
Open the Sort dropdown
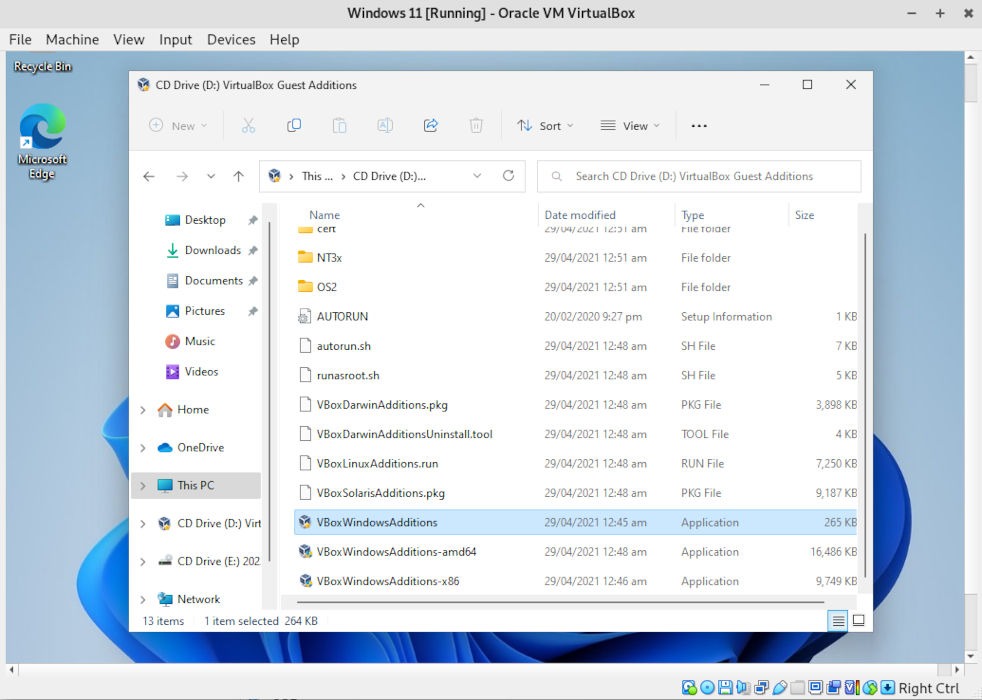point(545,125)
